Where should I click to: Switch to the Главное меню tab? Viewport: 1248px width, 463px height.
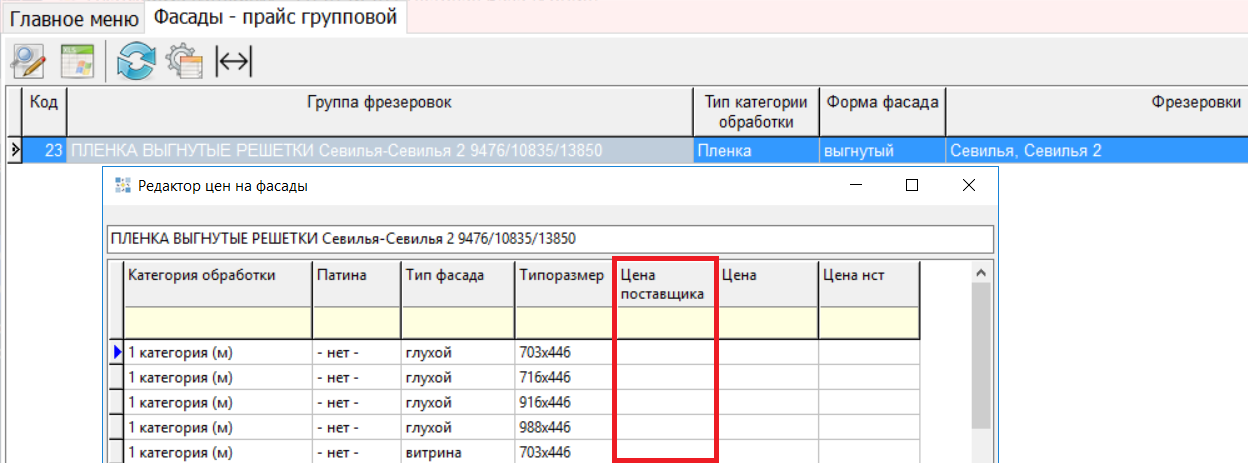[x=73, y=19]
